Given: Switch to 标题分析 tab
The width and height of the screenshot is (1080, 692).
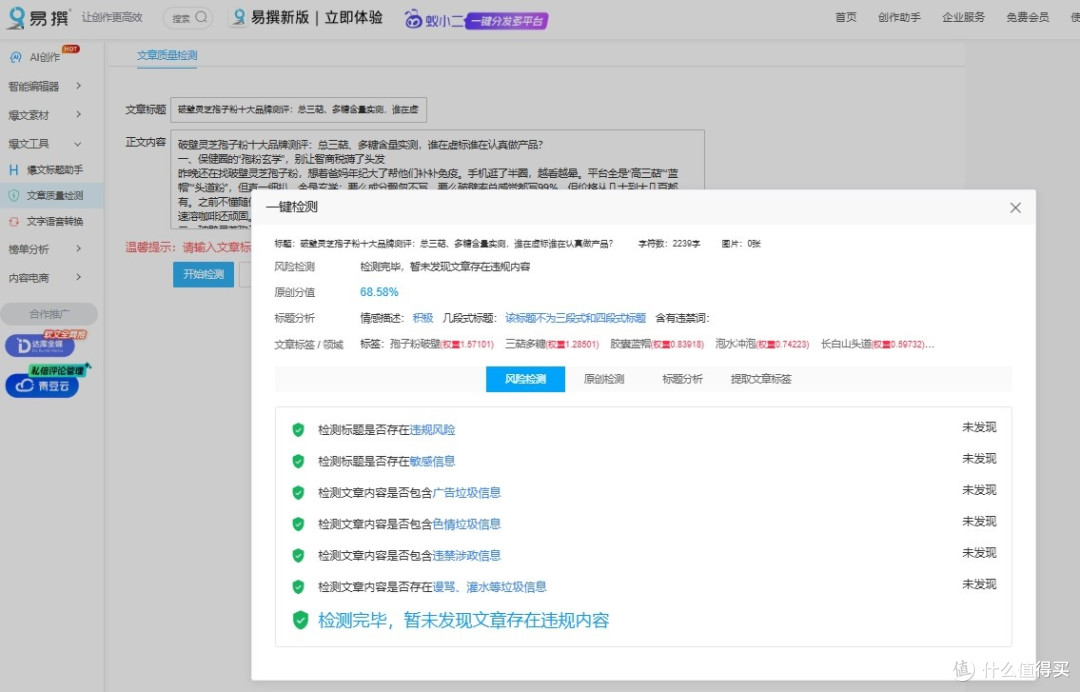Looking at the screenshot, I should (x=682, y=379).
